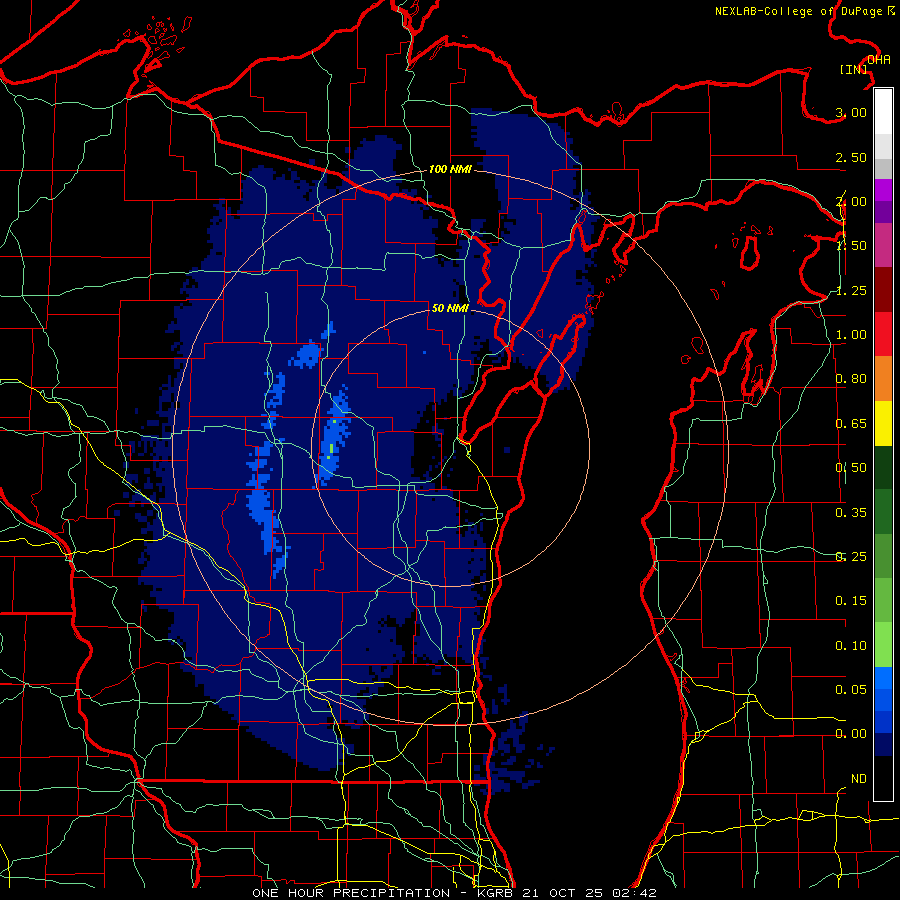
Task: Click the 02:42 timestamp in caption
Action: (x=634, y=893)
